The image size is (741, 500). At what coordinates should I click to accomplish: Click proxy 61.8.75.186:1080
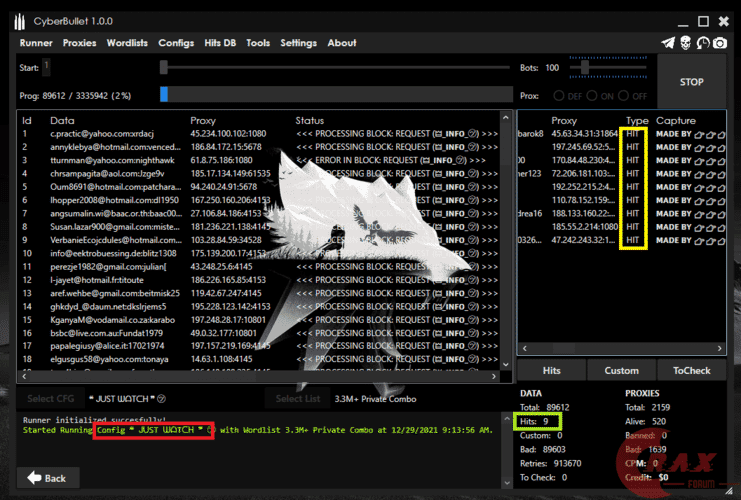[x=221, y=160]
